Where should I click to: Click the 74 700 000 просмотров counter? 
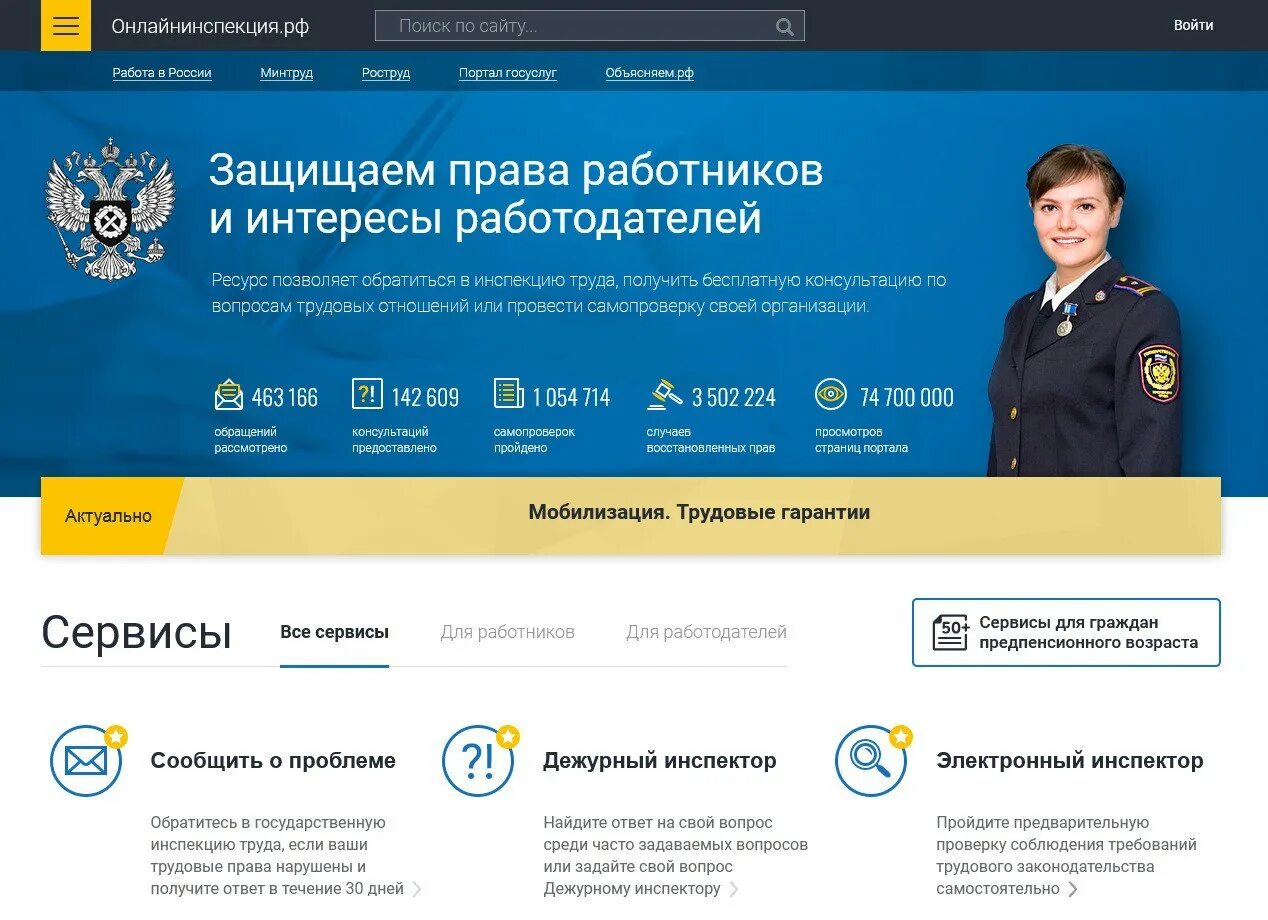coord(884,417)
